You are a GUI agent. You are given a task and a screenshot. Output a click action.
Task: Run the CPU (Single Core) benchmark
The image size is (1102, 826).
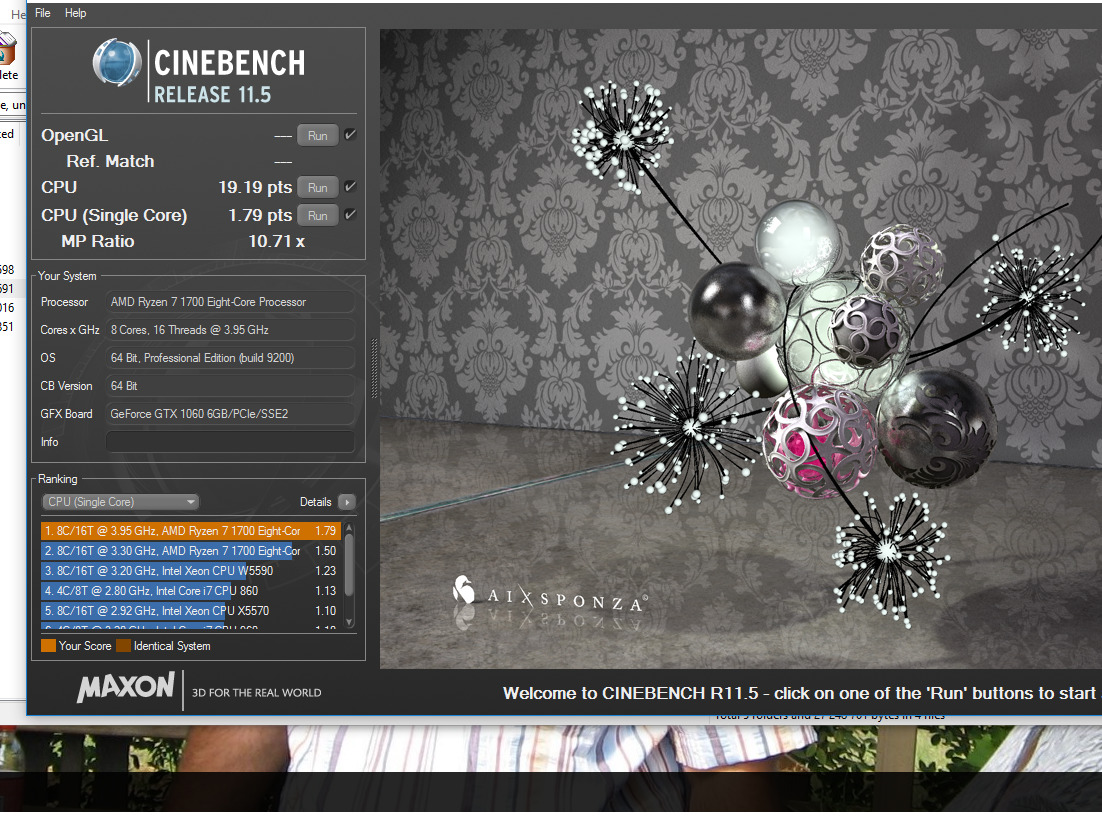[318, 216]
